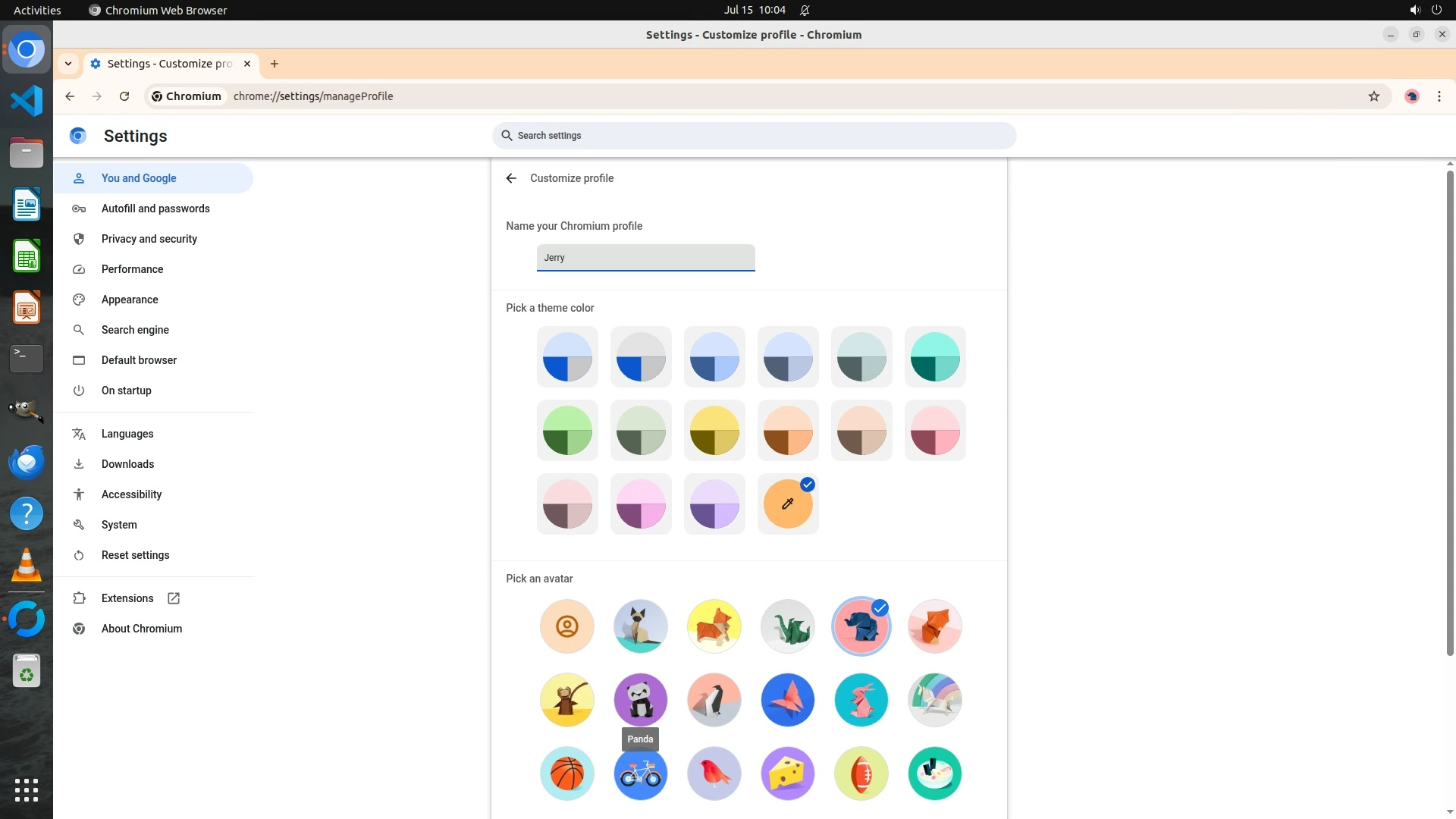Open the Chromium three-dot menu
This screenshot has height=819, width=1456.
click(1439, 96)
